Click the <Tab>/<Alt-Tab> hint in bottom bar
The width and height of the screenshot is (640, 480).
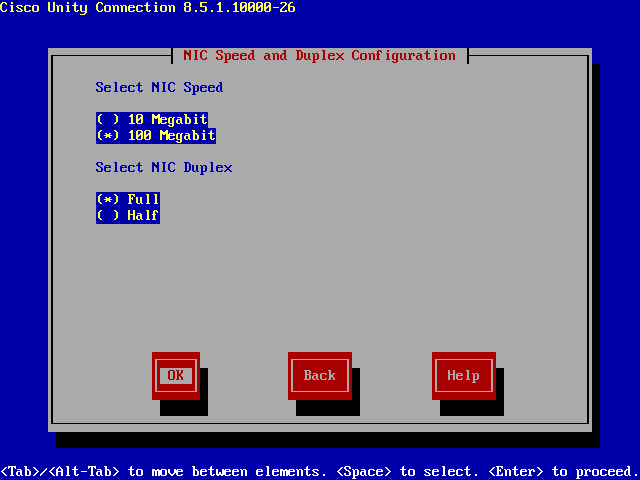60,471
